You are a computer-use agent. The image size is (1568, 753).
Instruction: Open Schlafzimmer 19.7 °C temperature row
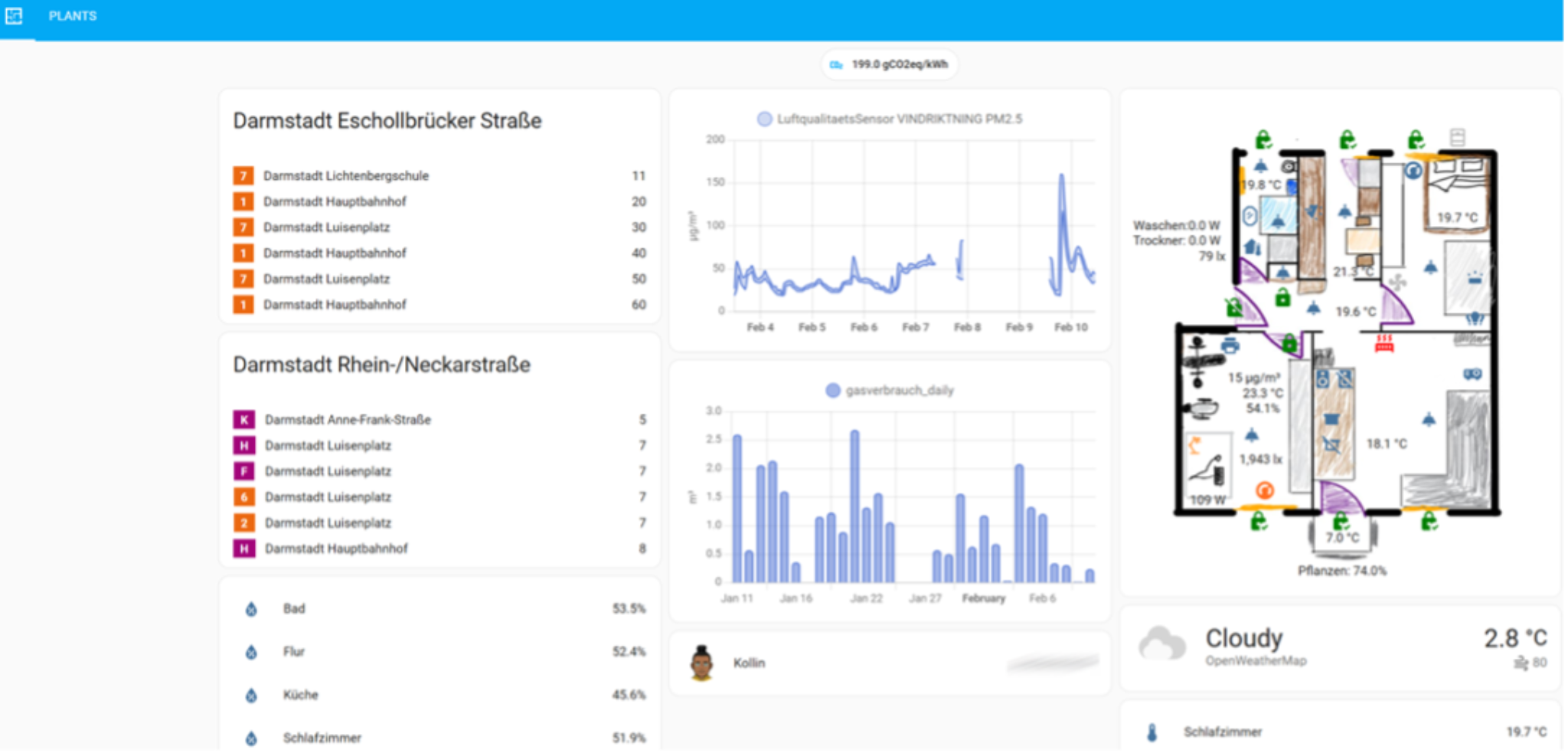[1340, 732]
